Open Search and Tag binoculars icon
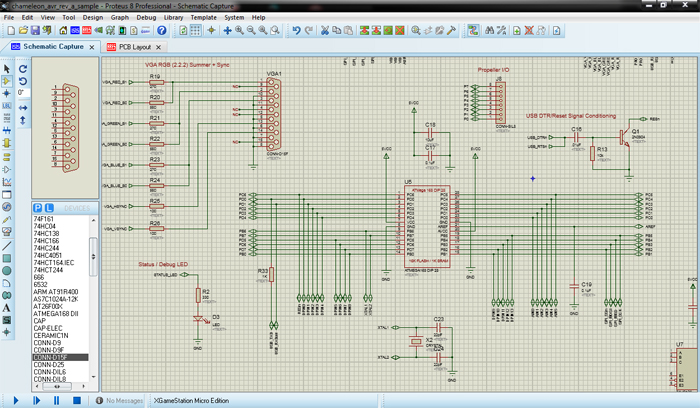The width and height of the screenshot is (700, 408). pyautogui.click(x=489, y=30)
